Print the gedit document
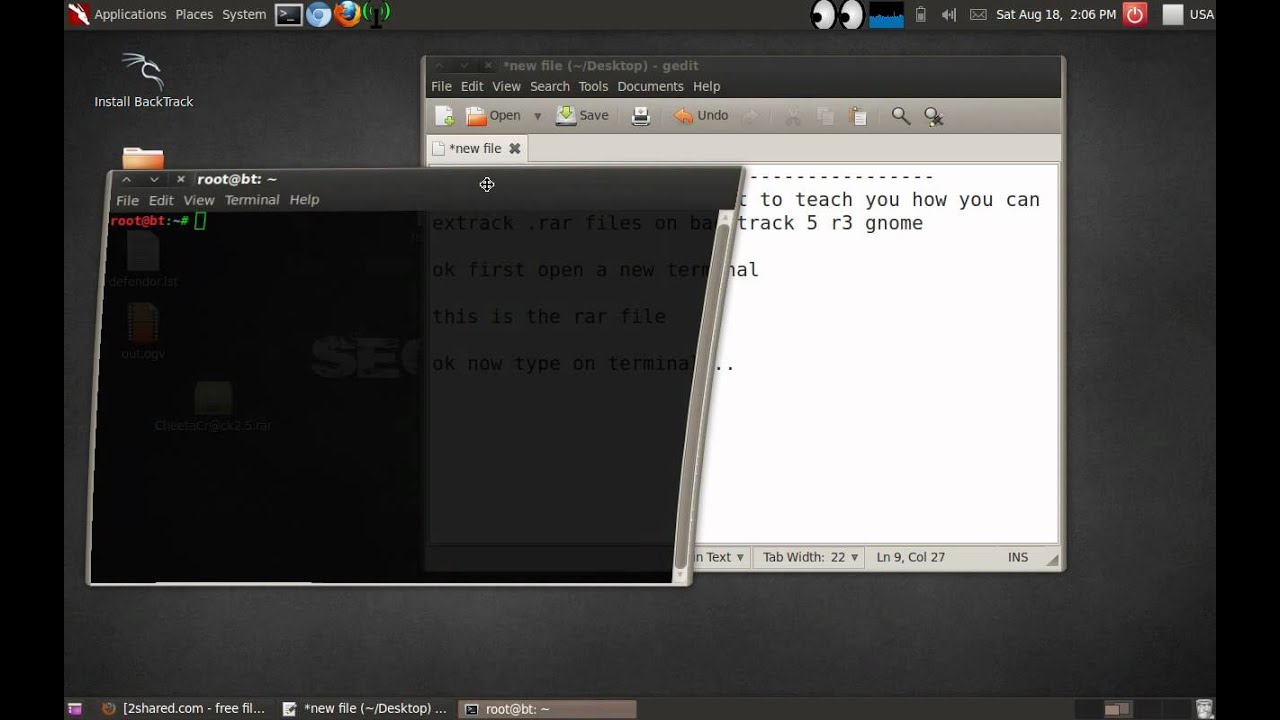Viewport: 1280px width, 720px height. (641, 116)
